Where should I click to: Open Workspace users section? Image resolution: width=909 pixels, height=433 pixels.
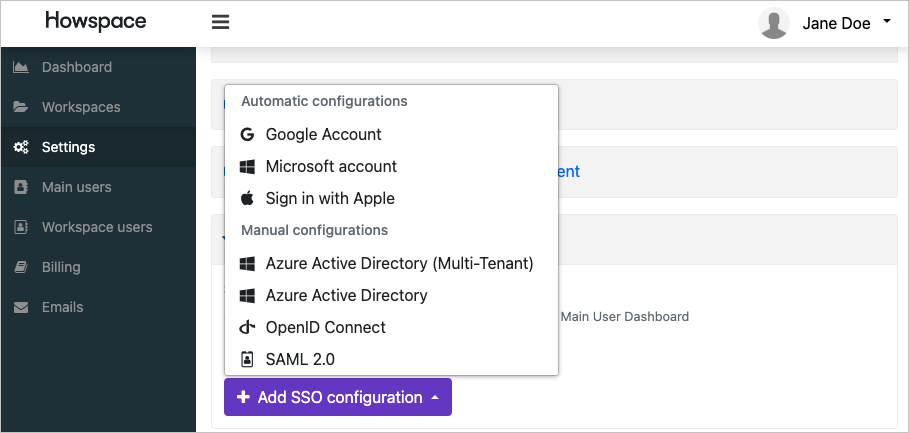pyautogui.click(x=99, y=227)
